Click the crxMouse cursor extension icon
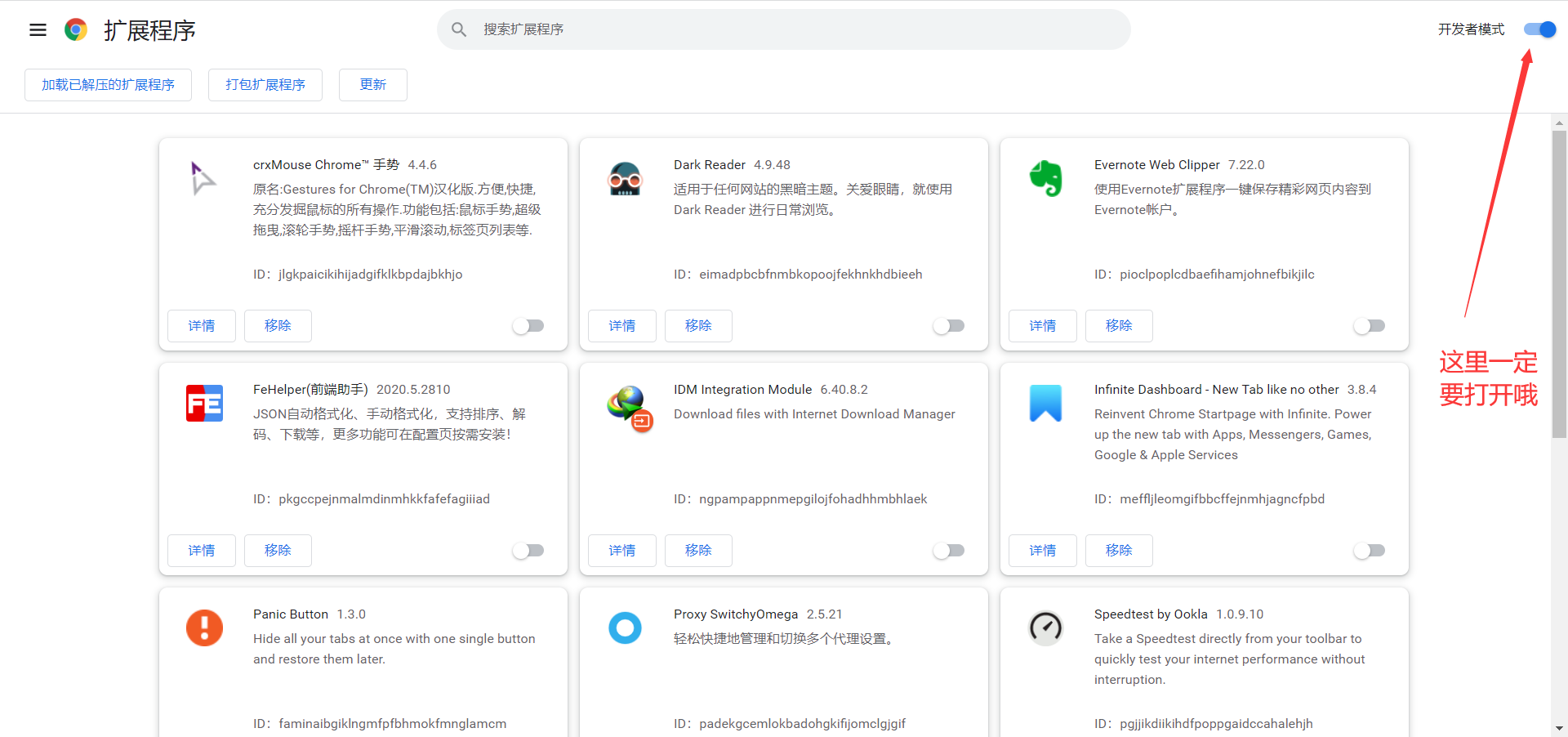This screenshot has height=737, width=1568. (x=203, y=178)
